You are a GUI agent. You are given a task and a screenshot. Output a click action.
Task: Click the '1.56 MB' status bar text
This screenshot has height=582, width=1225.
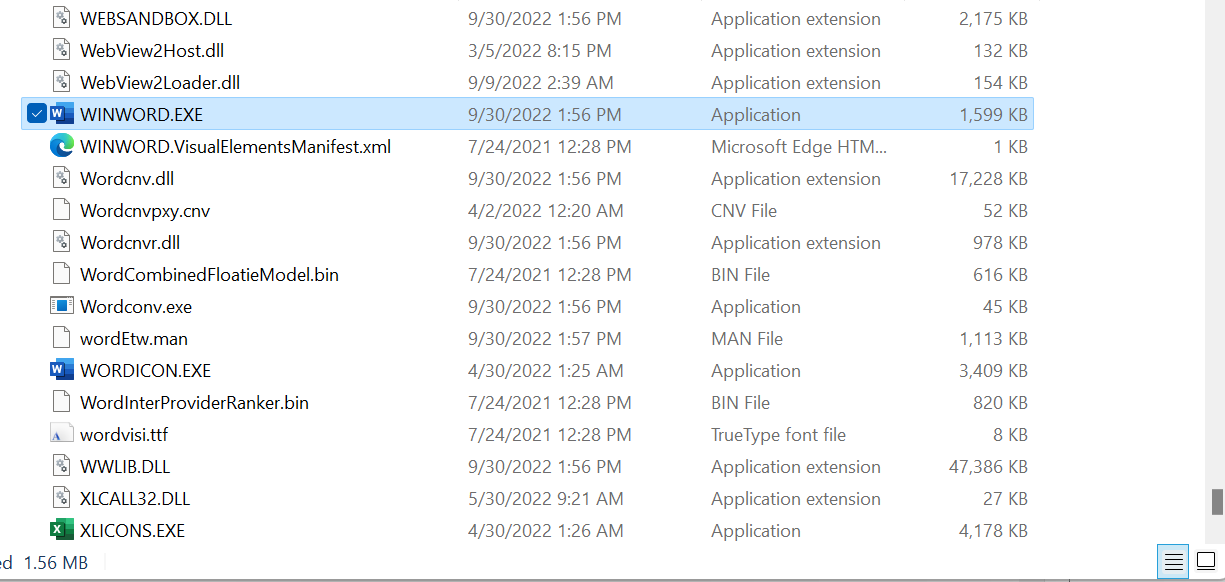point(55,563)
